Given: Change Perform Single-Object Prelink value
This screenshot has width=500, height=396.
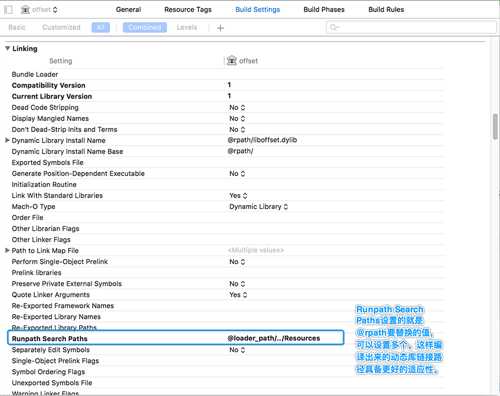Looking at the screenshot, I should click(x=237, y=262).
